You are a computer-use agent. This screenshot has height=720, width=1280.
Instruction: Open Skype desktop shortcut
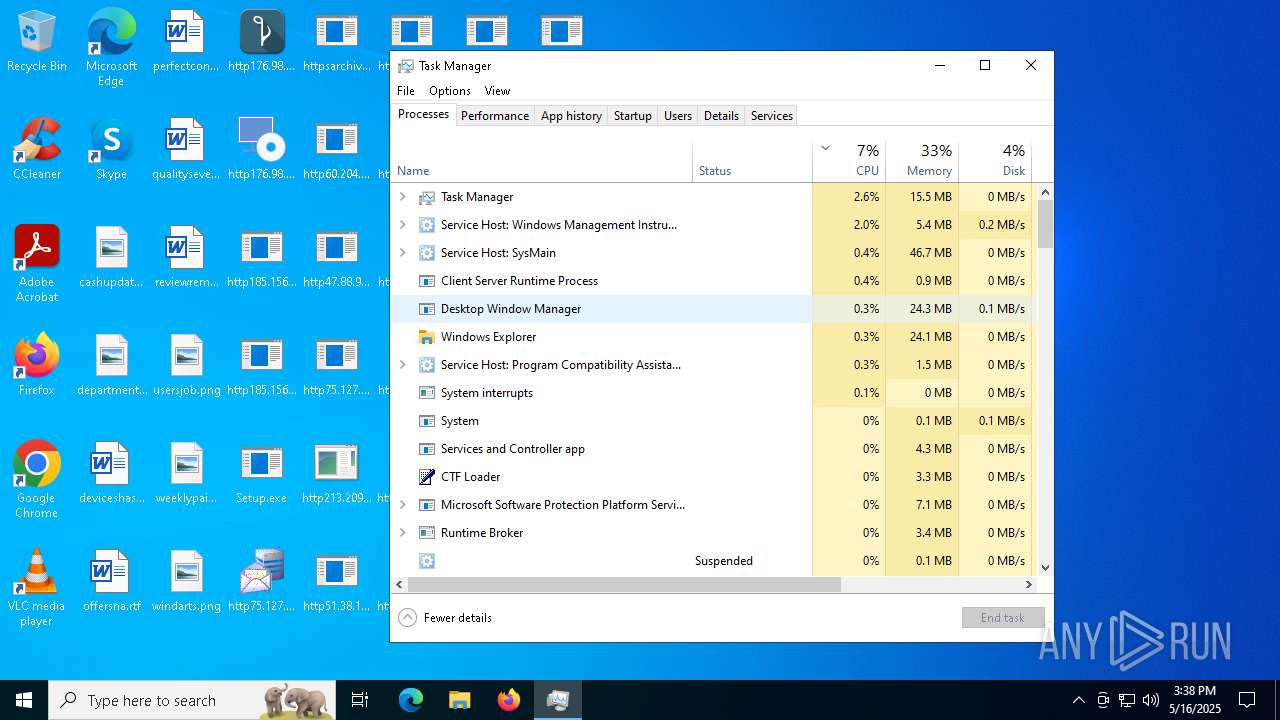[111, 150]
